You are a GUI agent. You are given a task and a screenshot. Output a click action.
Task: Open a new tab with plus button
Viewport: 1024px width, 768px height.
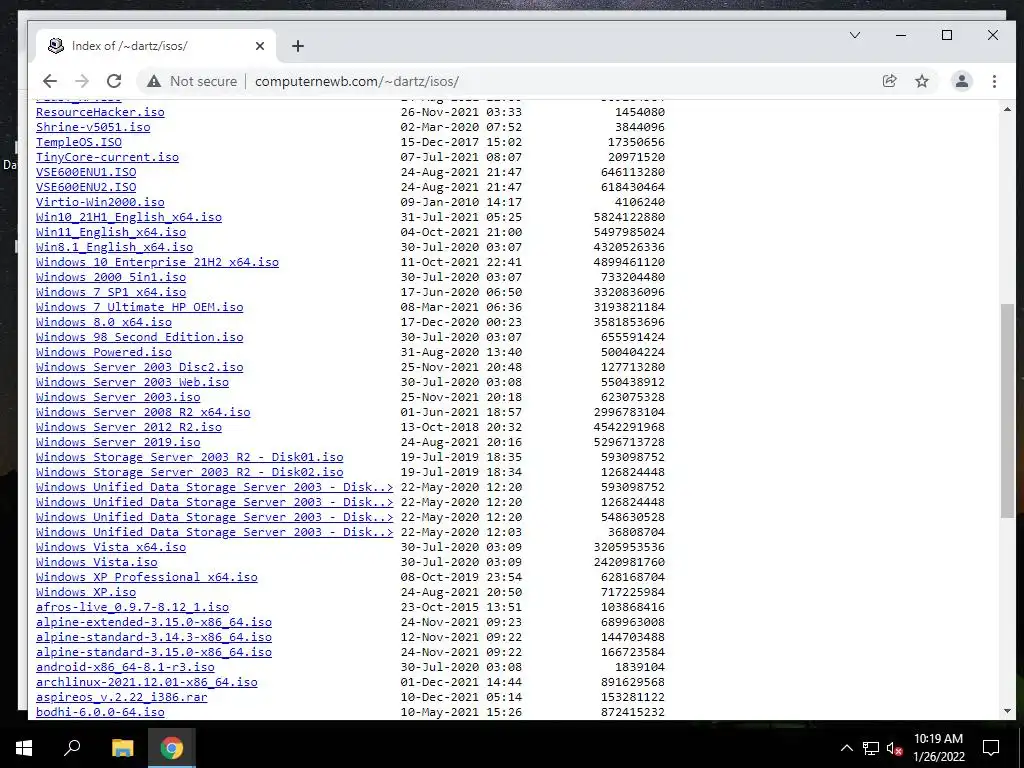[298, 46]
